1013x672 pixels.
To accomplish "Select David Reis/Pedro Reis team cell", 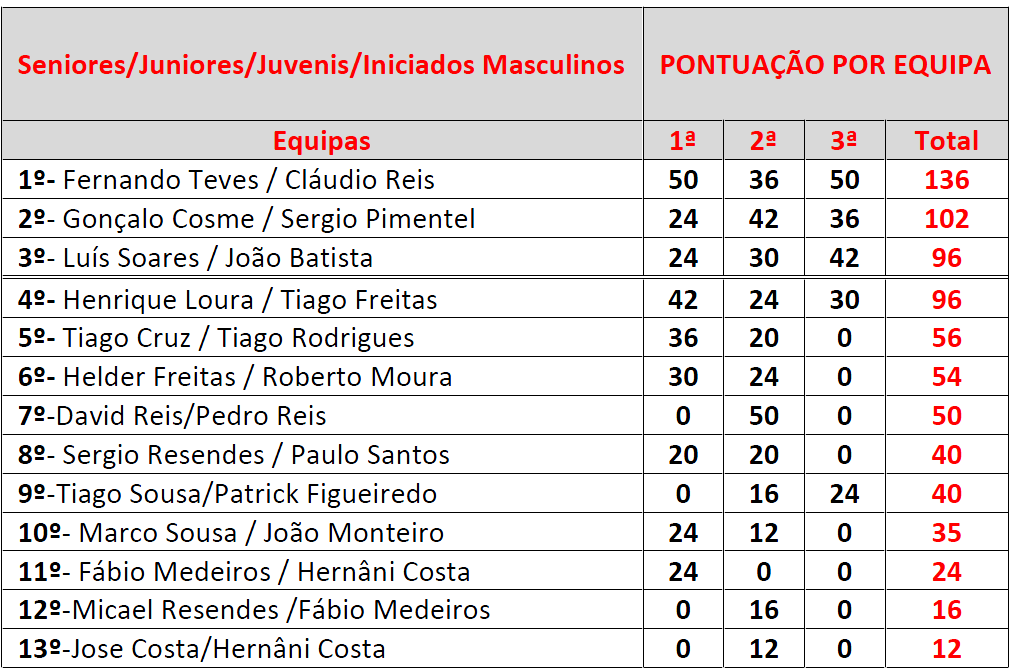I will point(322,415).
